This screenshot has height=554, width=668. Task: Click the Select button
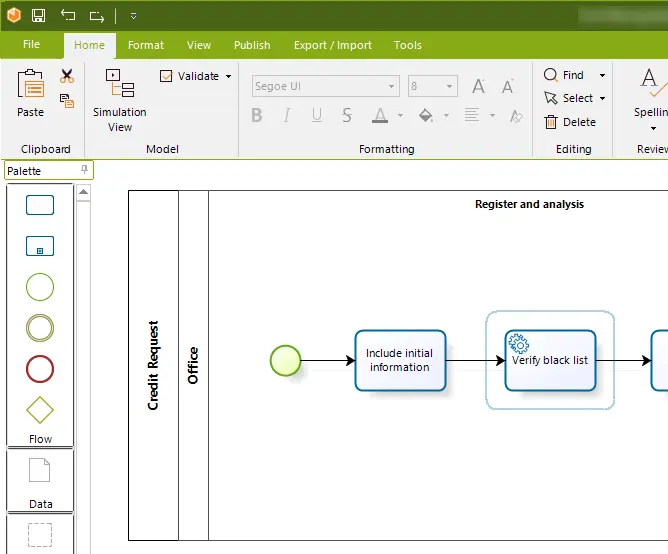tap(568, 98)
